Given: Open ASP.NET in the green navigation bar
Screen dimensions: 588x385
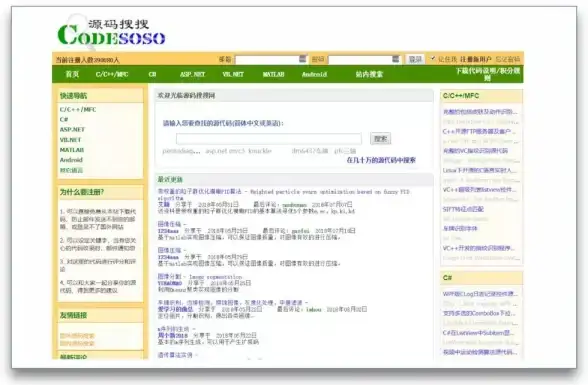Looking at the screenshot, I should 192,74.
